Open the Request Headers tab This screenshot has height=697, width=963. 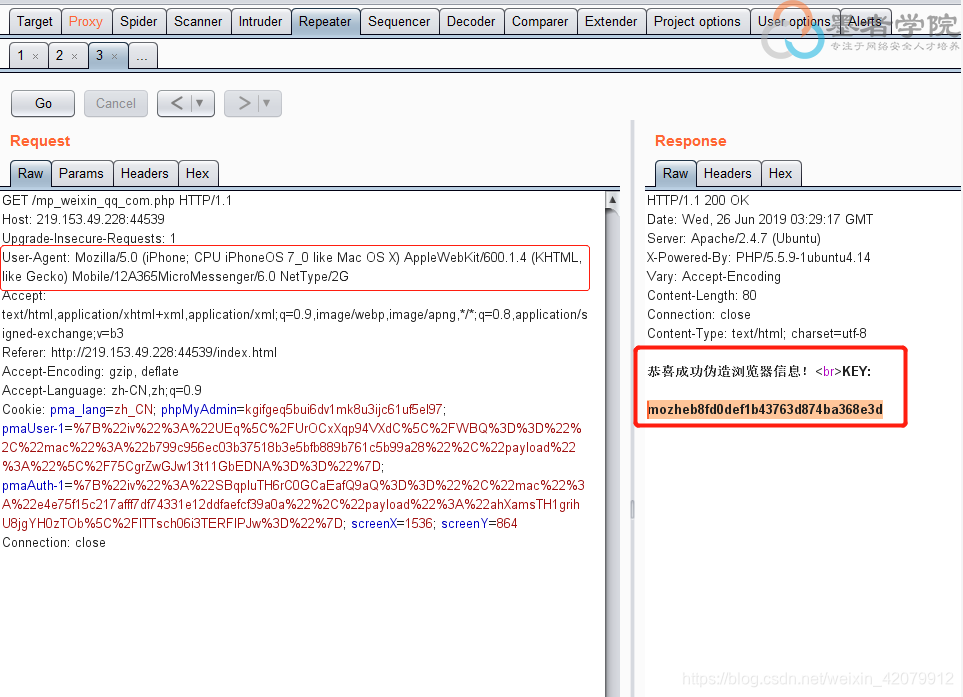pyautogui.click(x=144, y=174)
